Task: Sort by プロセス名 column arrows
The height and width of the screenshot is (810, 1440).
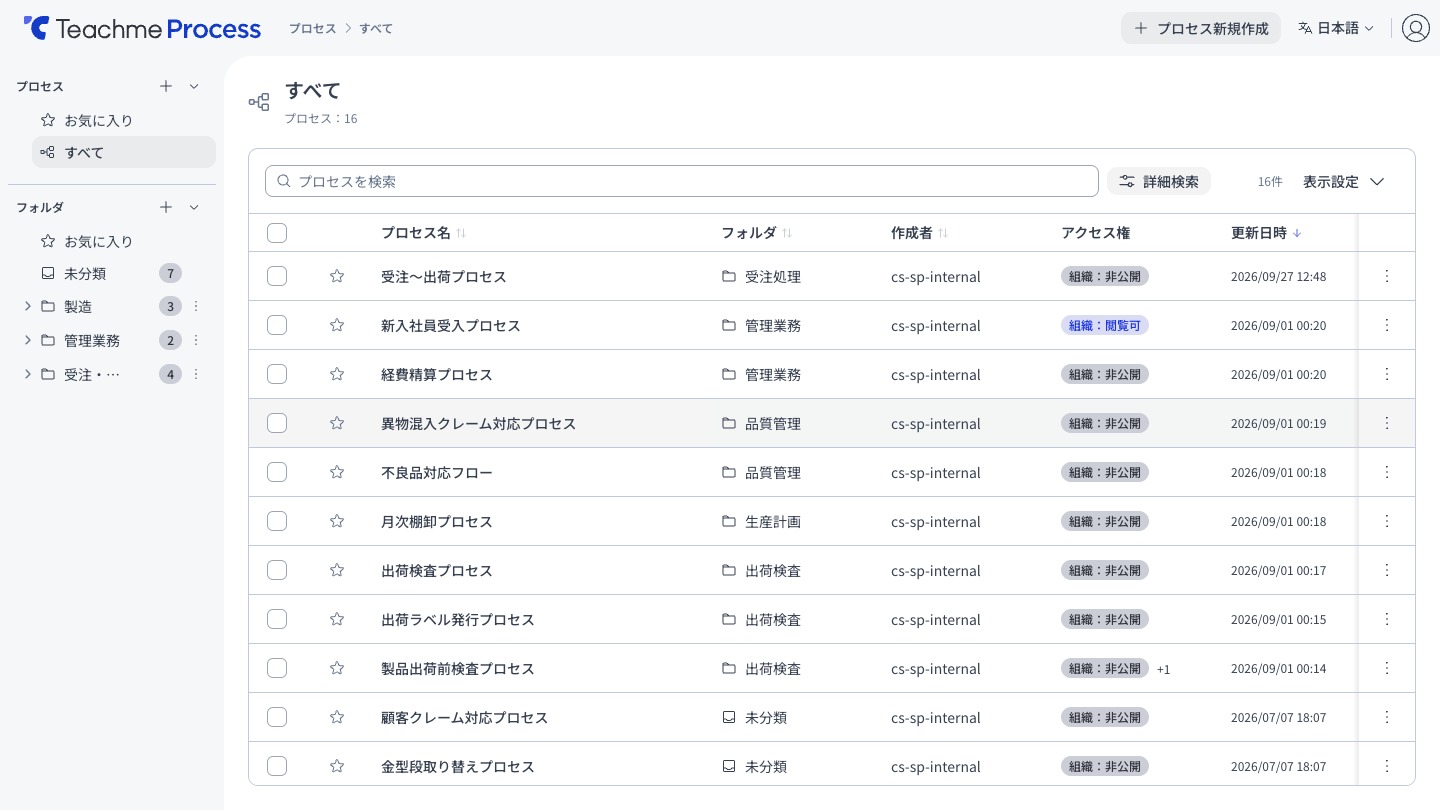Action: tap(461, 233)
